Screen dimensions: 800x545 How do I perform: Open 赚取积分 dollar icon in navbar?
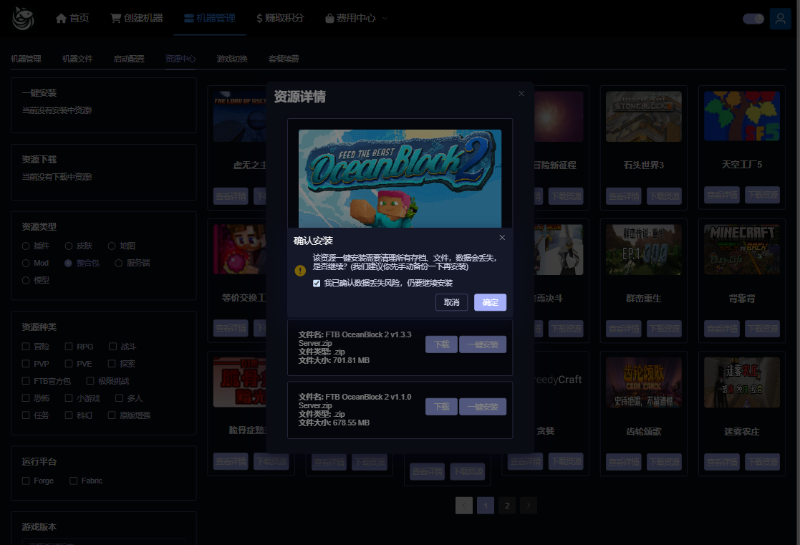point(259,18)
